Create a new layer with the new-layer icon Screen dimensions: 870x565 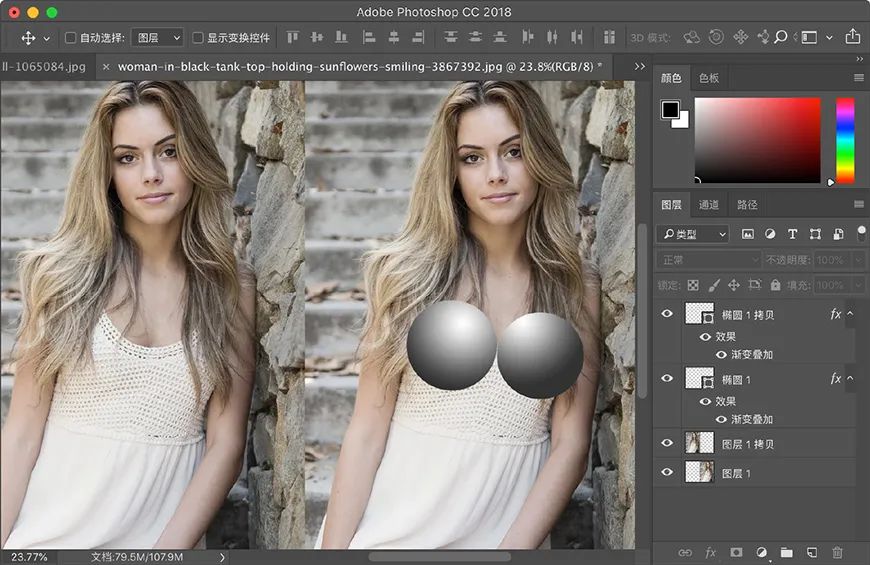click(812, 552)
